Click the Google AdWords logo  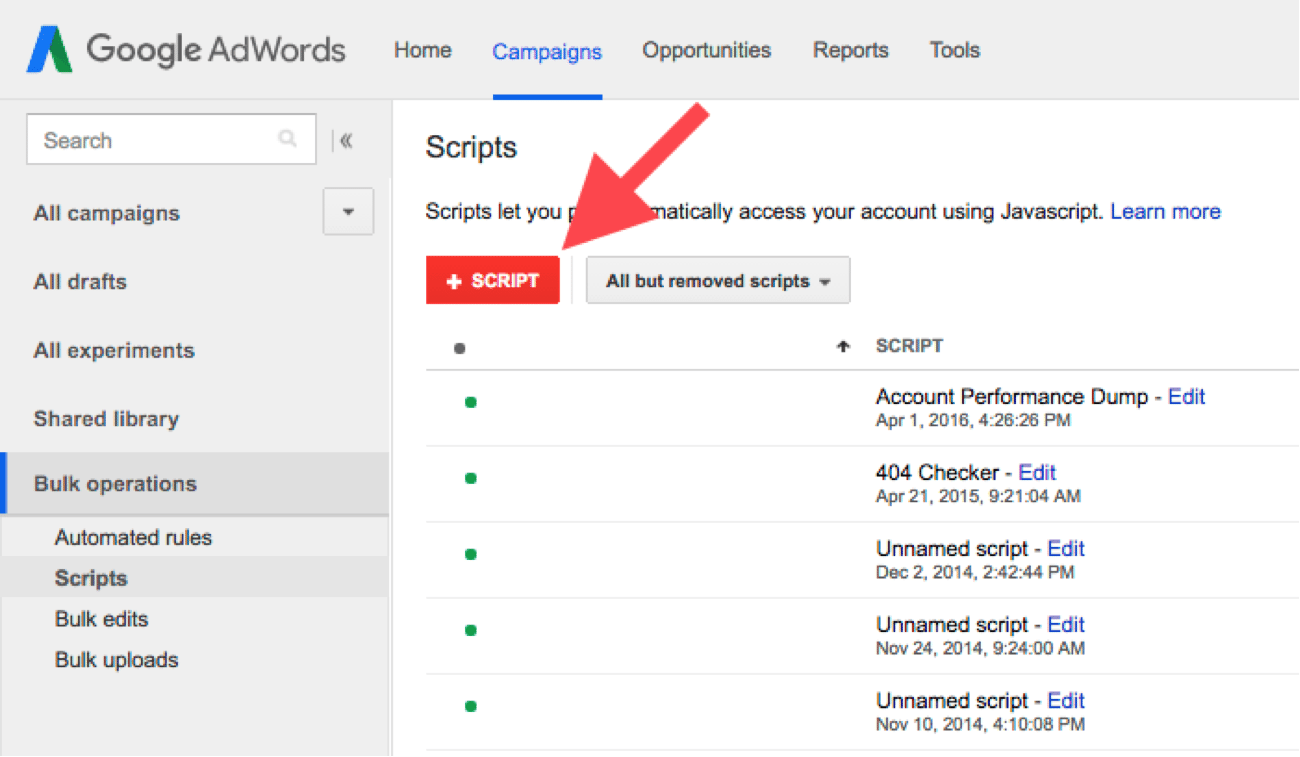pos(186,50)
